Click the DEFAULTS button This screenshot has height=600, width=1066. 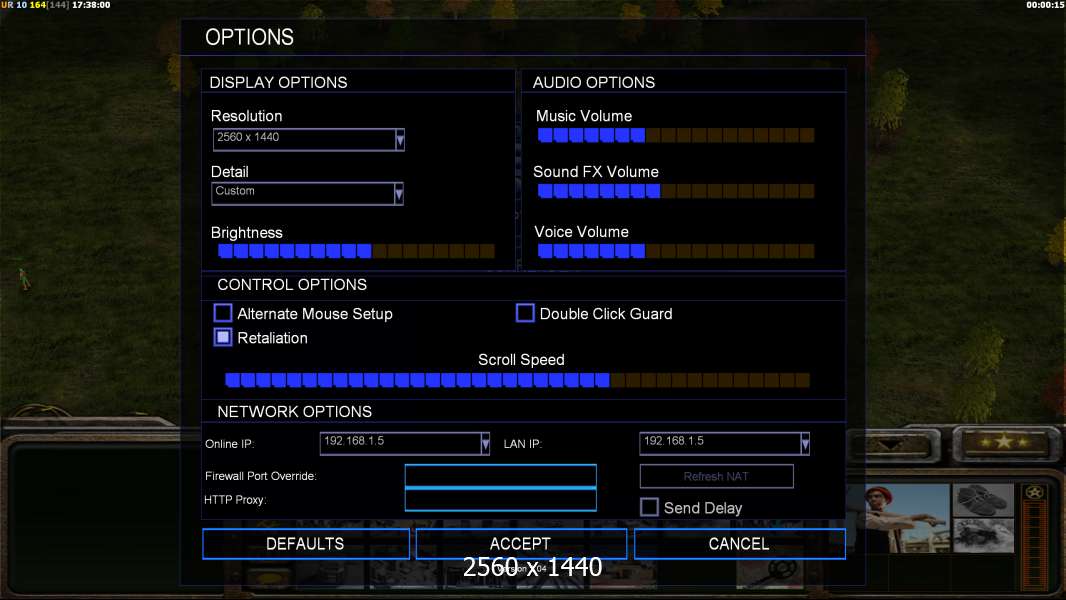tap(306, 544)
